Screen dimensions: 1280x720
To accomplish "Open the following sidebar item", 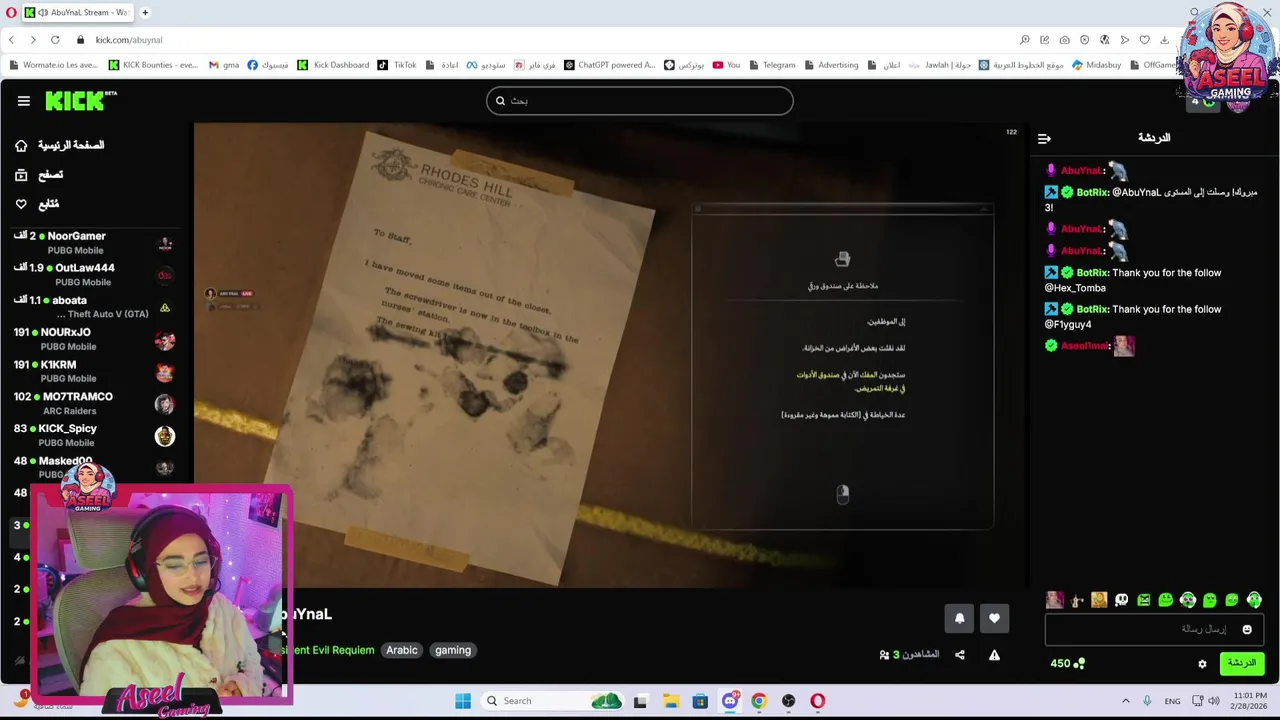I will [38, 204].
